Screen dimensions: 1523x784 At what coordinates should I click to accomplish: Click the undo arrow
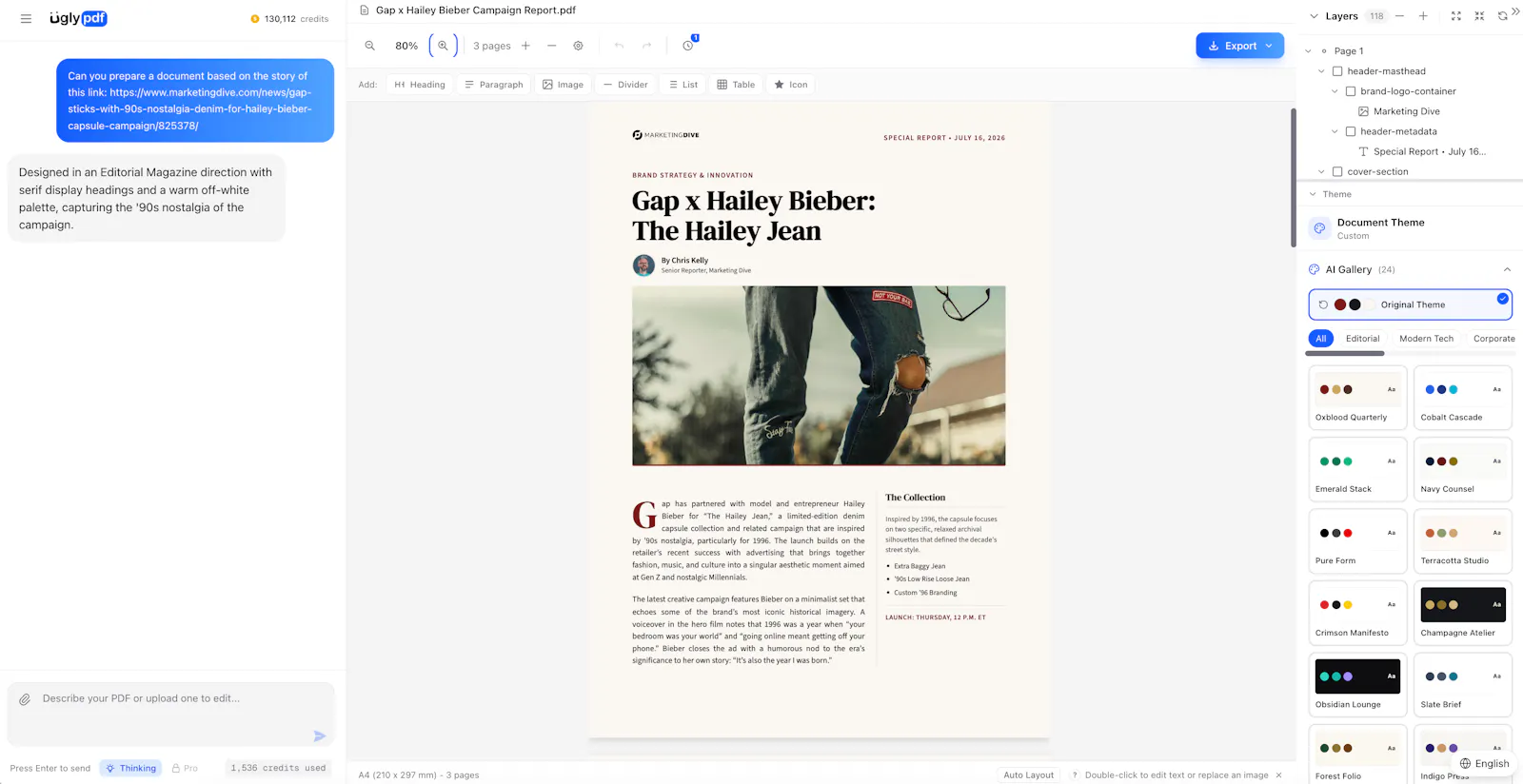click(620, 46)
